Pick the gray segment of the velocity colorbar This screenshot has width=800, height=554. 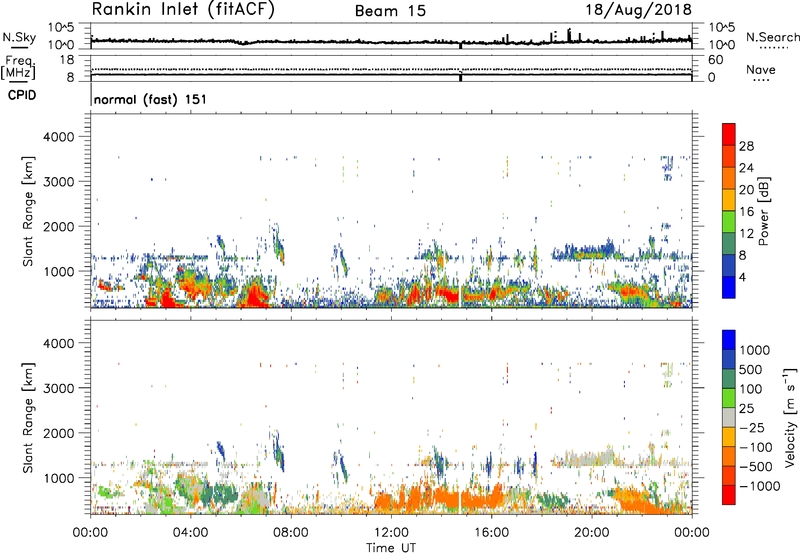point(729,417)
